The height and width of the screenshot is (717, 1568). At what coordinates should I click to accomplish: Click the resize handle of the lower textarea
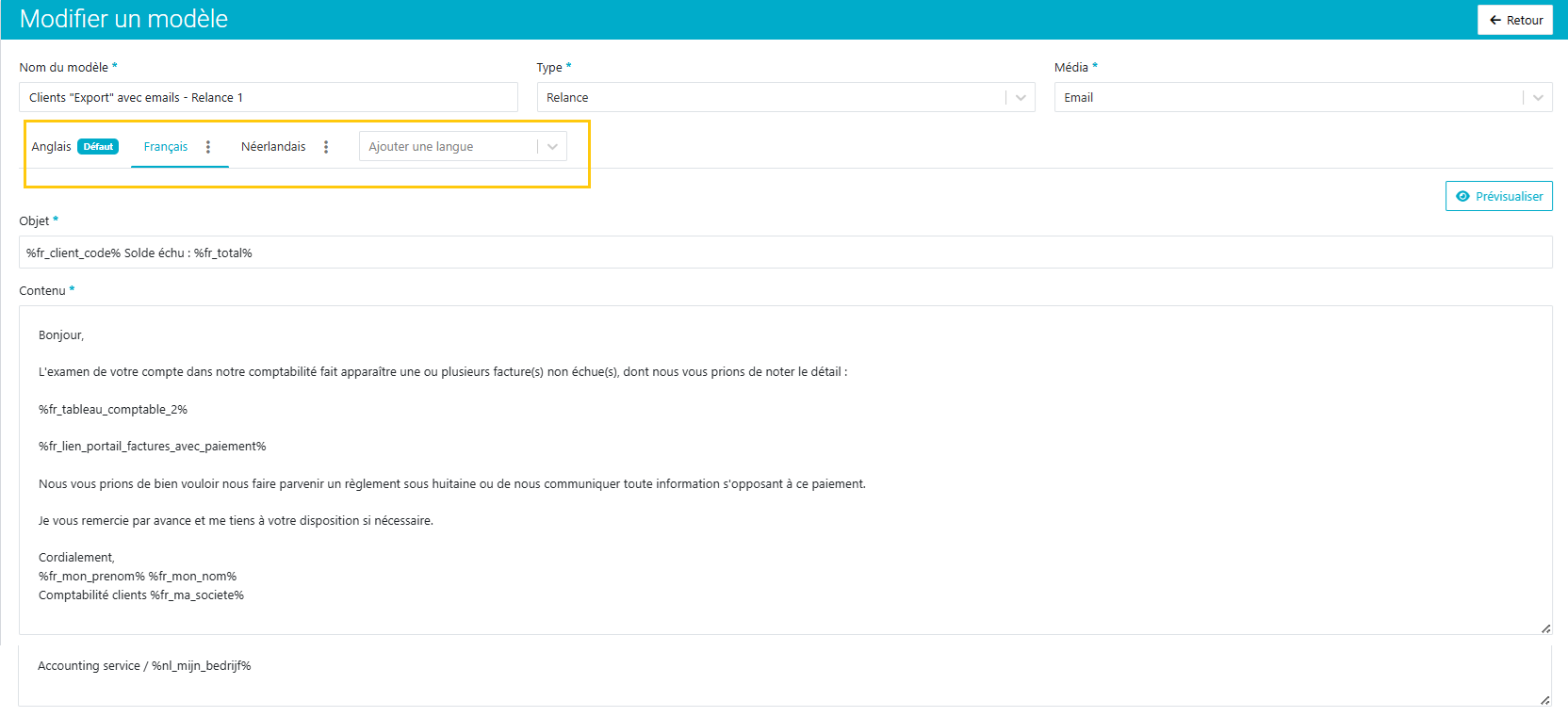tap(1545, 700)
